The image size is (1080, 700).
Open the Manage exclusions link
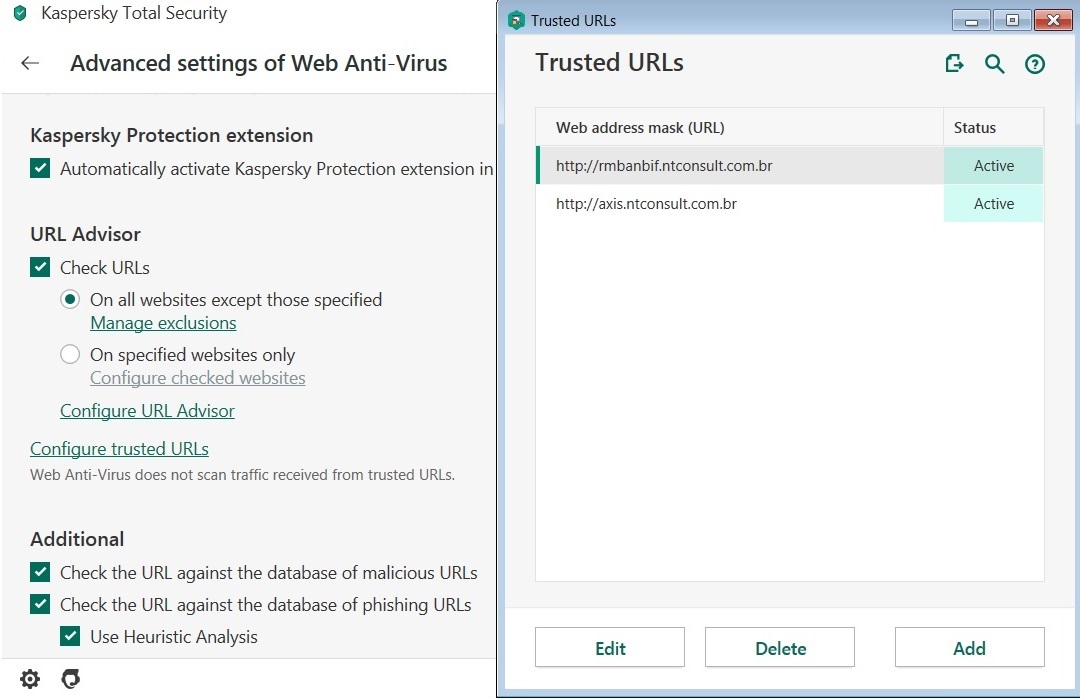tap(163, 323)
